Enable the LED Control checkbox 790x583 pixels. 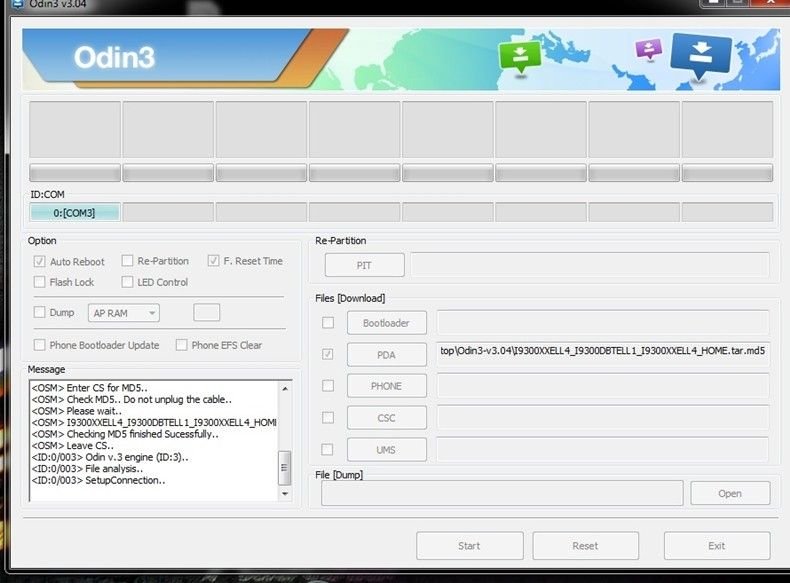point(127,282)
